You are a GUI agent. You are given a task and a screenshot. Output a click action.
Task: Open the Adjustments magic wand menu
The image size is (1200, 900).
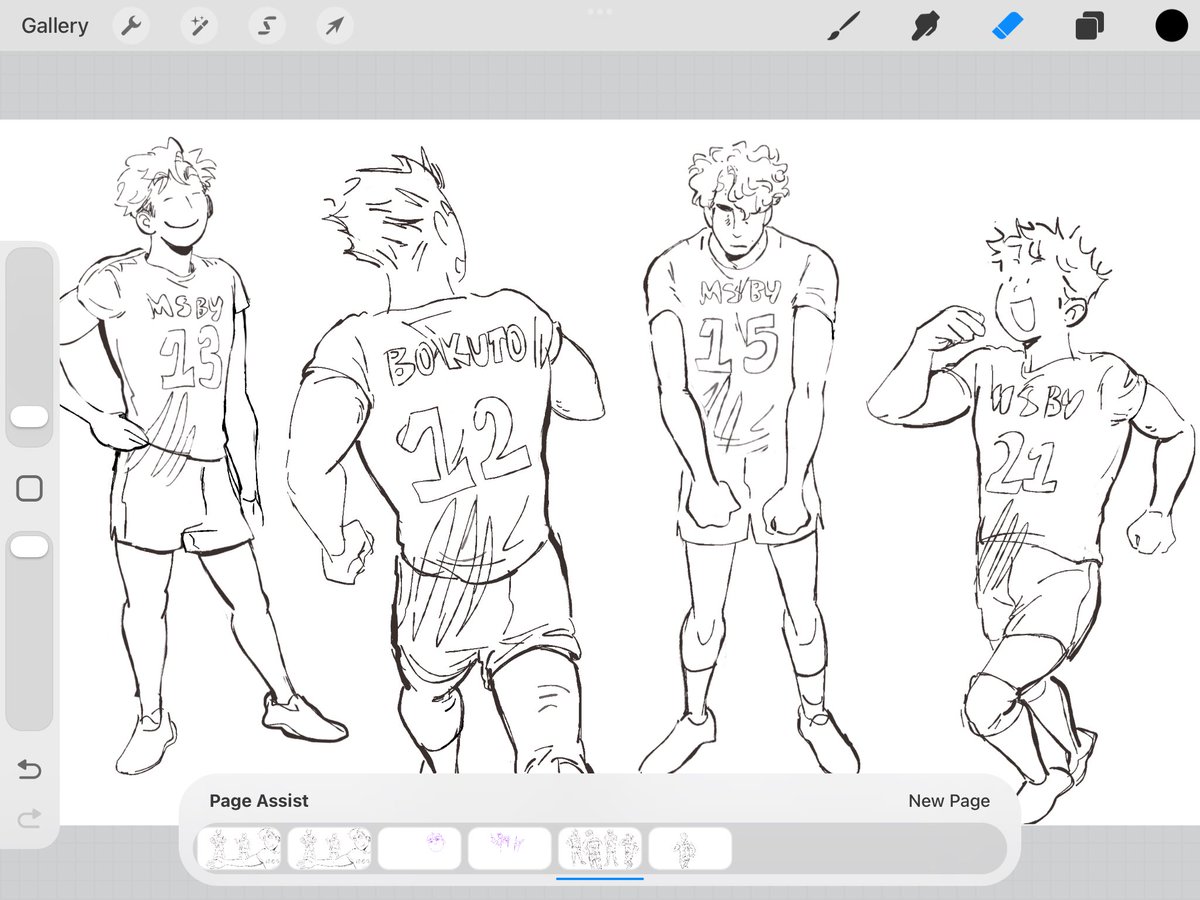click(199, 26)
